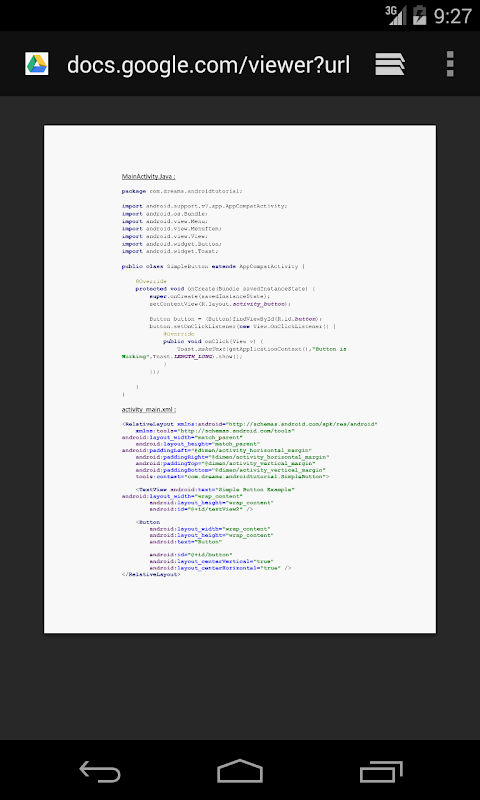Open the three-dot overflow menu

pos(450,64)
